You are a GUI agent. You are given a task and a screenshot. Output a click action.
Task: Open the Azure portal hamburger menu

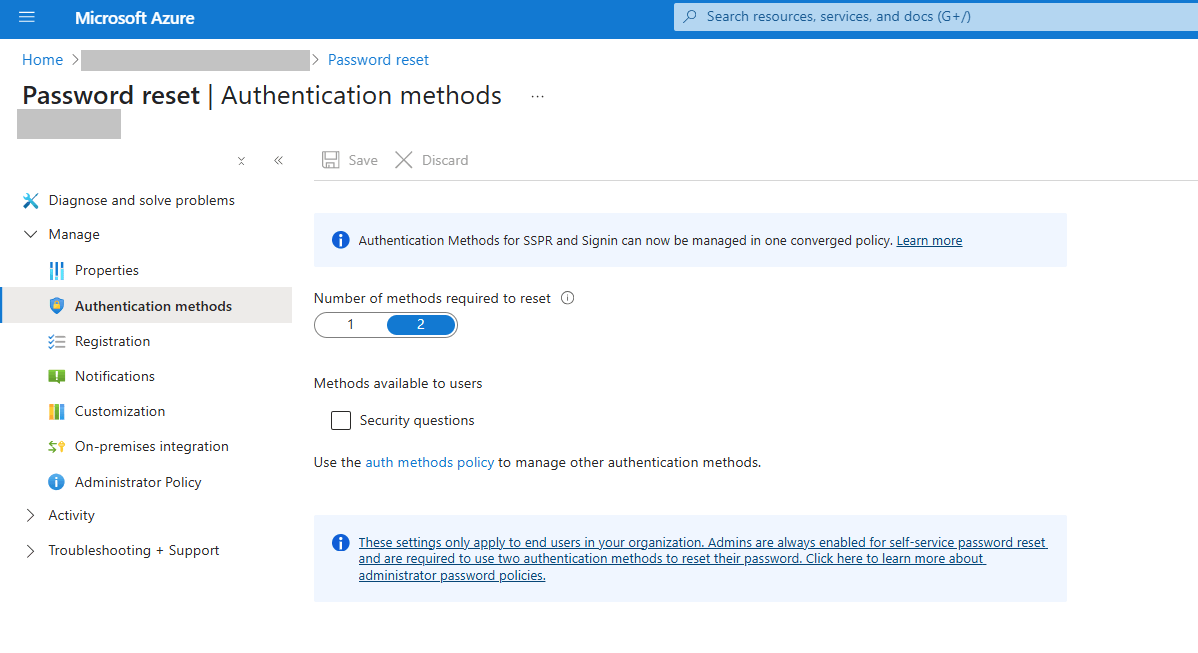(x=25, y=16)
